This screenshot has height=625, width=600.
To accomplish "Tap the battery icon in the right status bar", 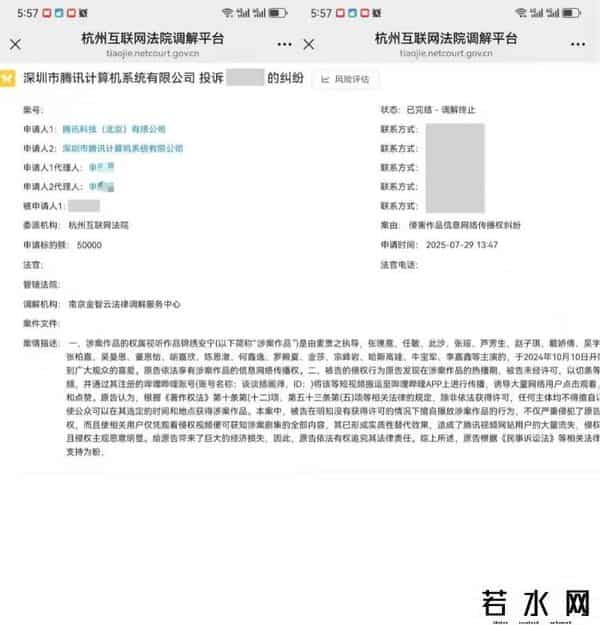I will pyautogui.click(x=571, y=13).
